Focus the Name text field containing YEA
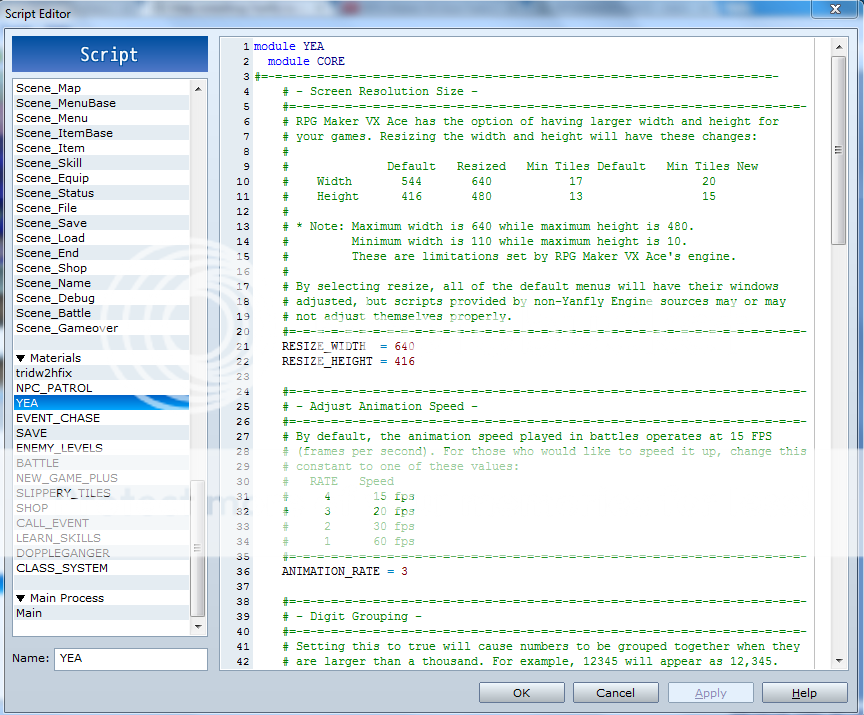Viewport: 864px width, 715px height. coord(130,659)
